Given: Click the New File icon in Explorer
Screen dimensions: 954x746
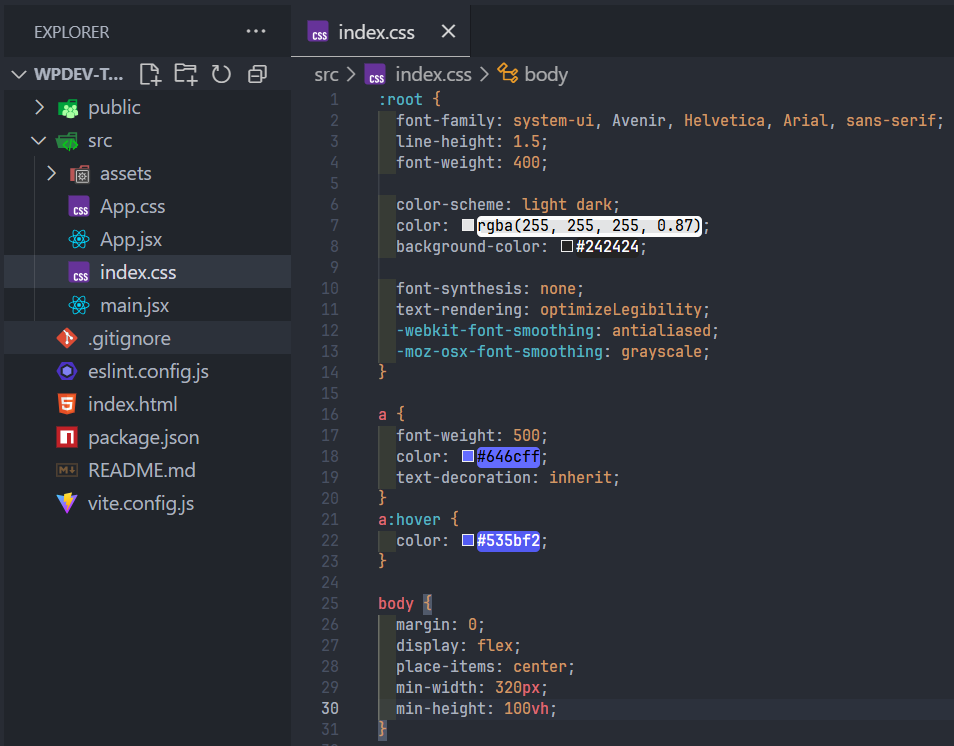Looking at the screenshot, I should pos(150,74).
